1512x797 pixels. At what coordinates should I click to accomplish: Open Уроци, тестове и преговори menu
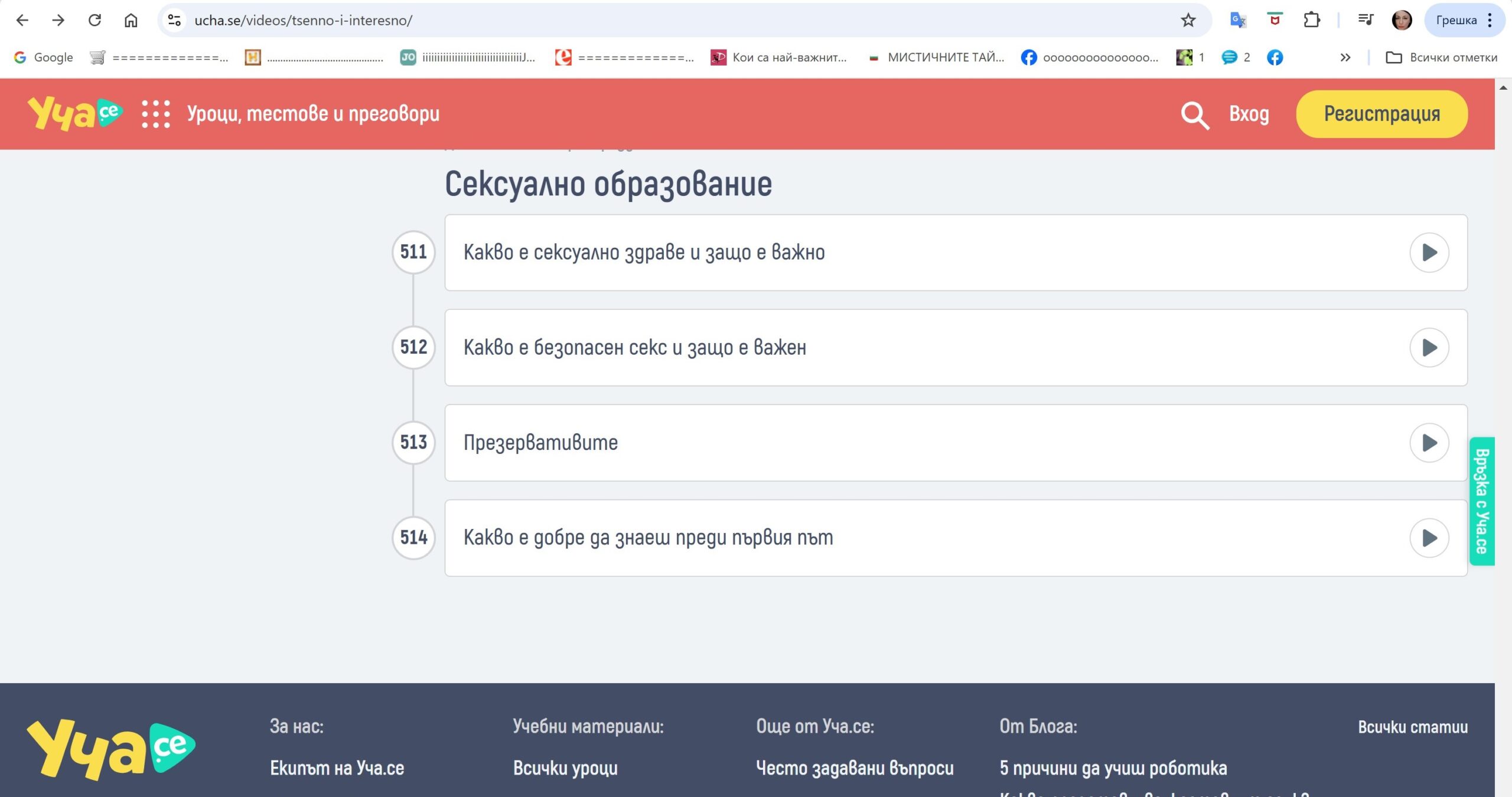[313, 113]
